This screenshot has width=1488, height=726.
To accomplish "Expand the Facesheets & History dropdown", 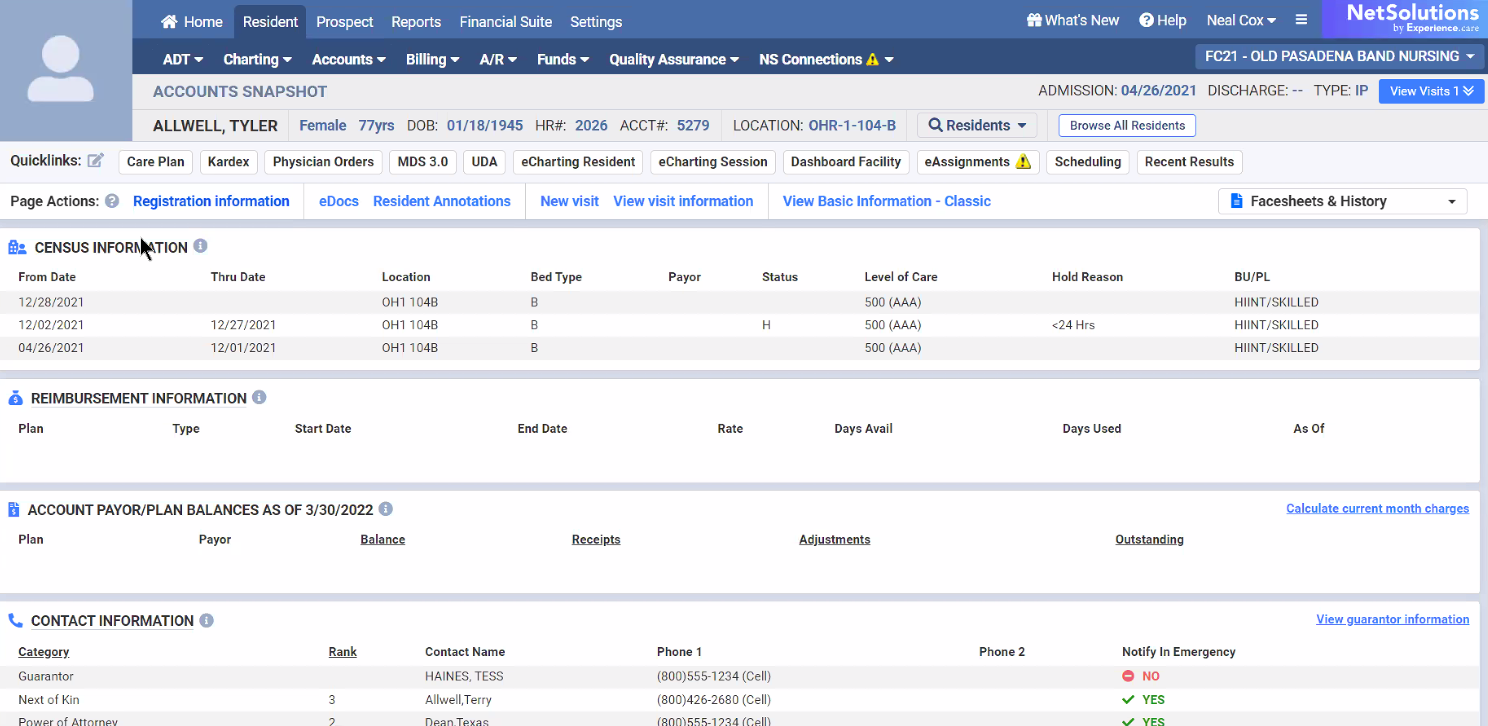I will coord(1342,201).
